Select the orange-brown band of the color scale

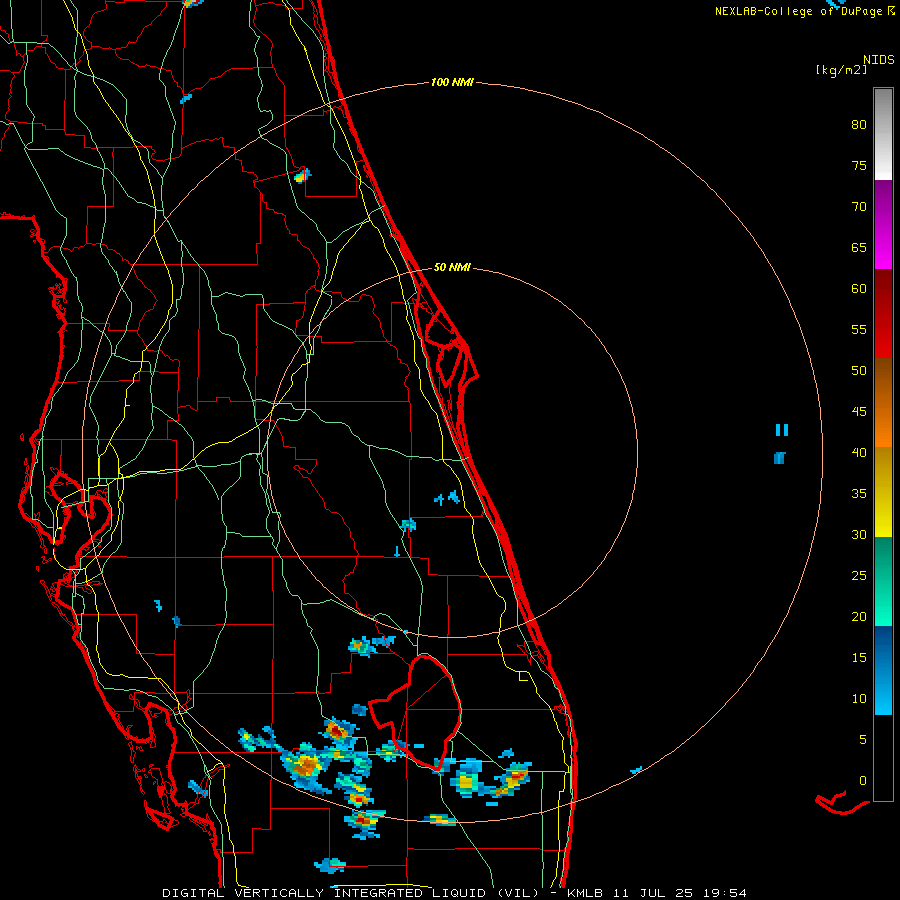(883, 404)
